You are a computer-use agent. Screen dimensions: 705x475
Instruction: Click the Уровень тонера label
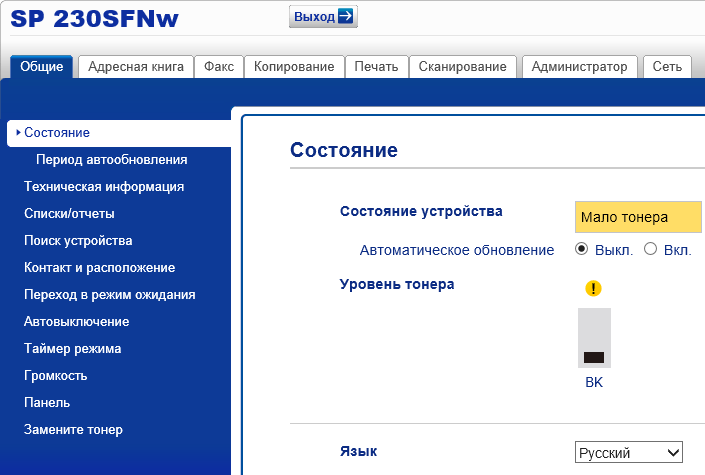tap(397, 284)
